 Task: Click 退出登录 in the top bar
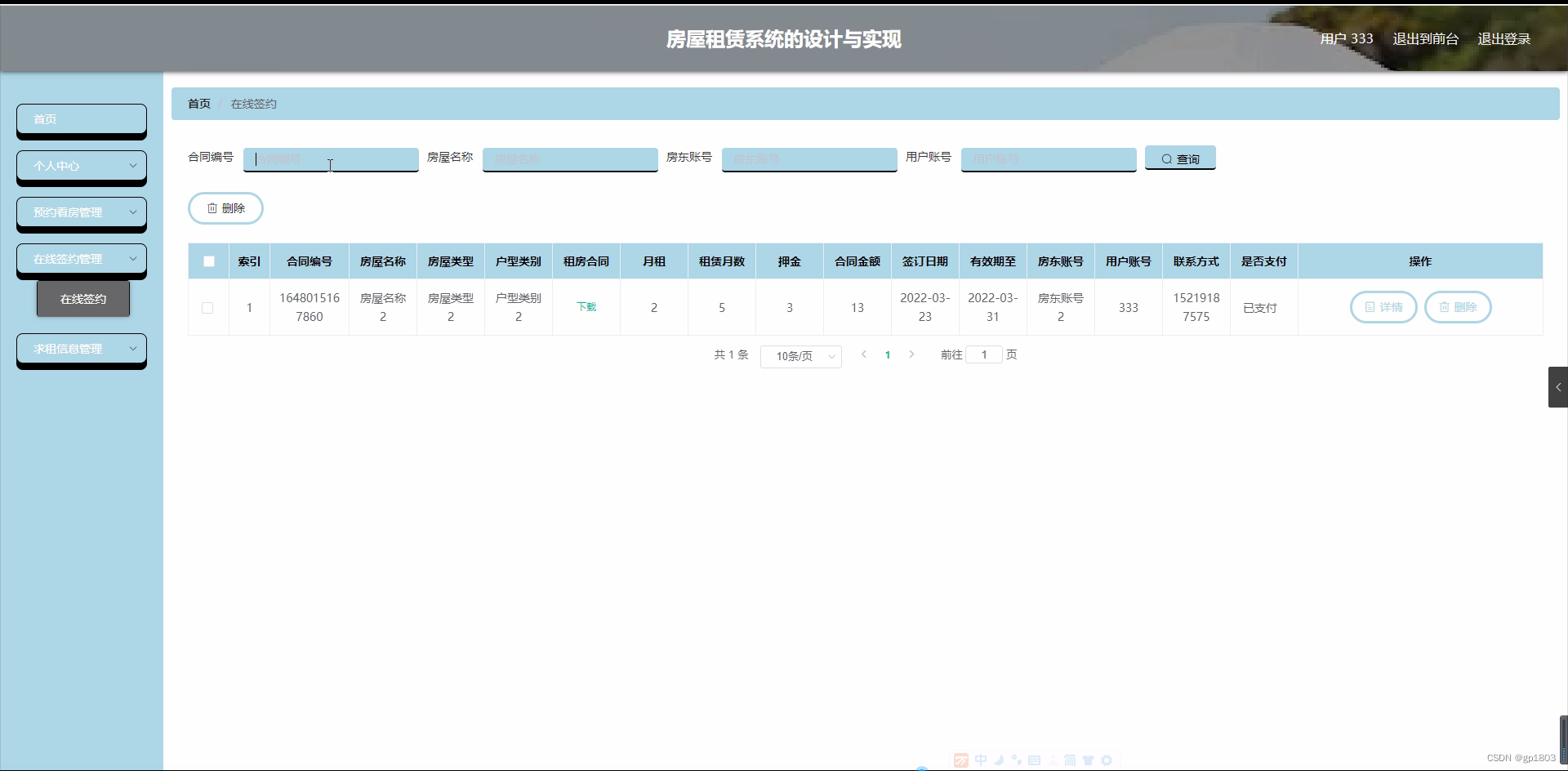pos(1504,38)
